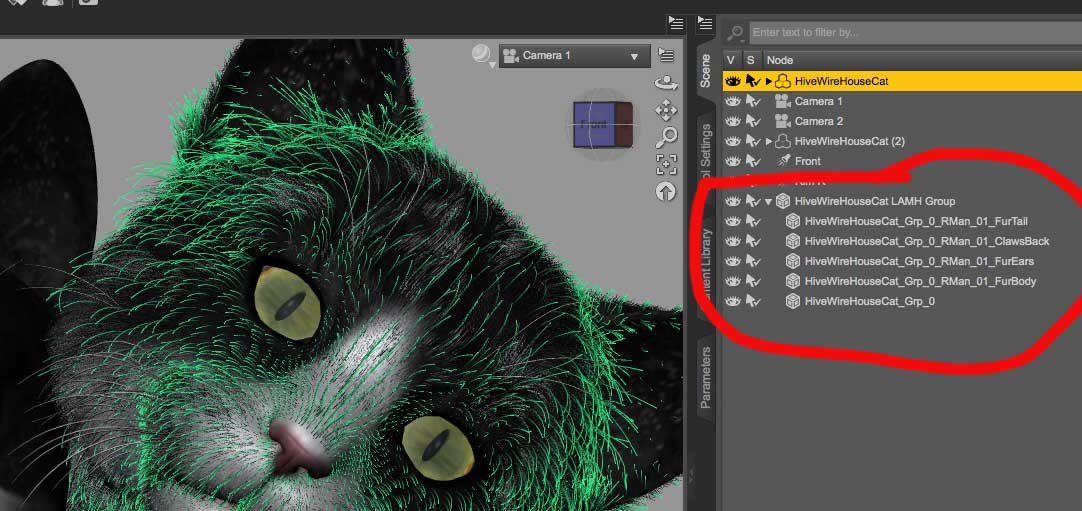The image size is (1082, 511).
Task: Click the frame selection icon in the viewport
Action: click(x=666, y=164)
